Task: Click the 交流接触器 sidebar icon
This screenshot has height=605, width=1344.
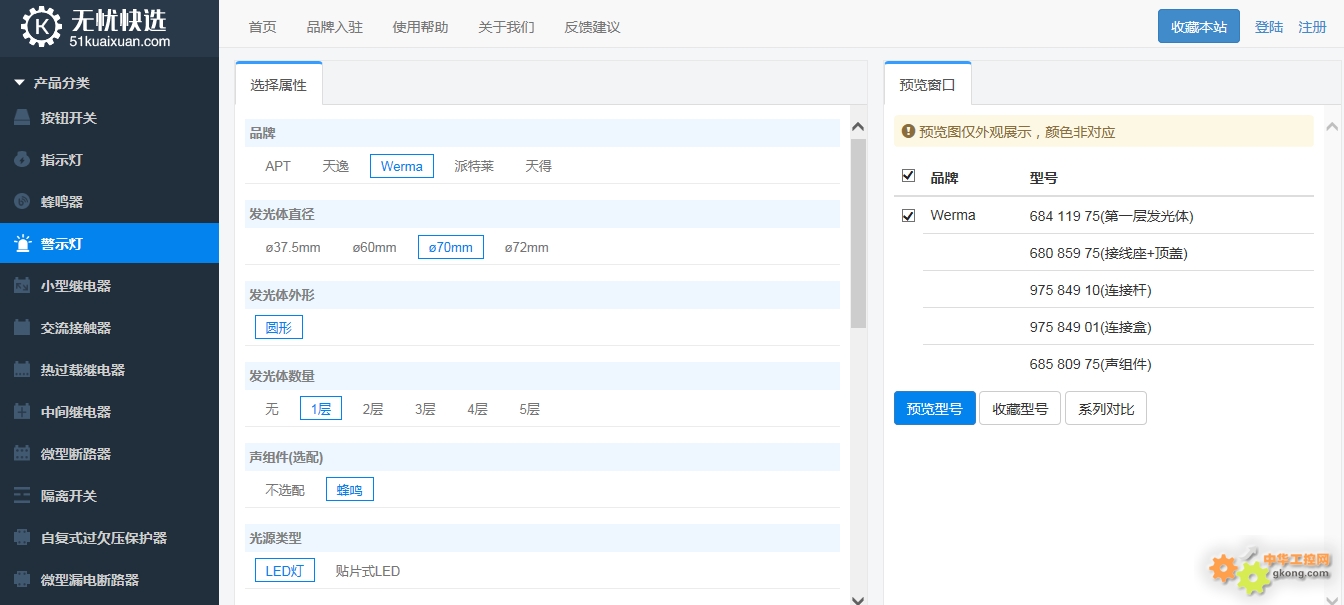Action: click(22, 328)
